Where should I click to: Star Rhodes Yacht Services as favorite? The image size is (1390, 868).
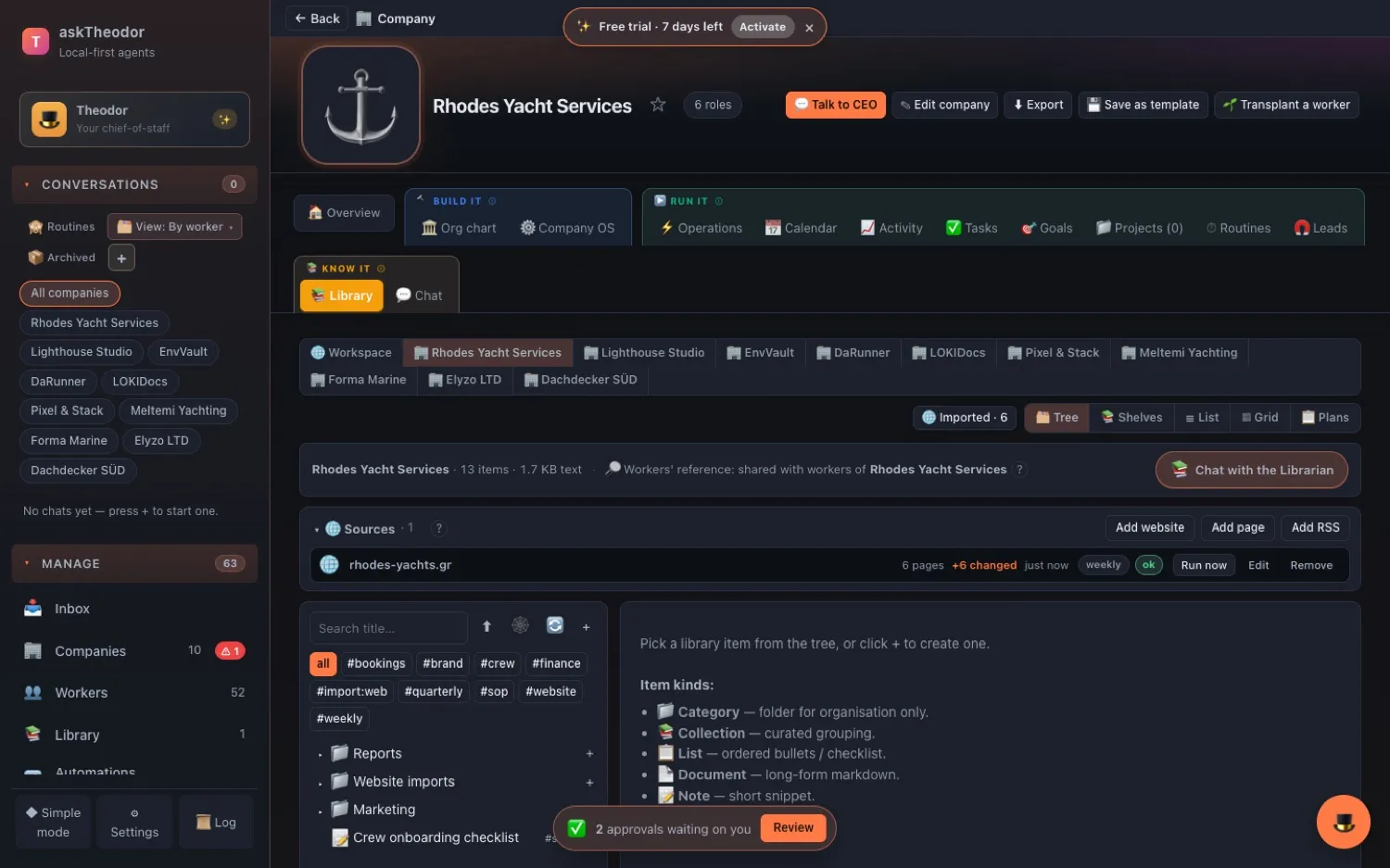[658, 105]
